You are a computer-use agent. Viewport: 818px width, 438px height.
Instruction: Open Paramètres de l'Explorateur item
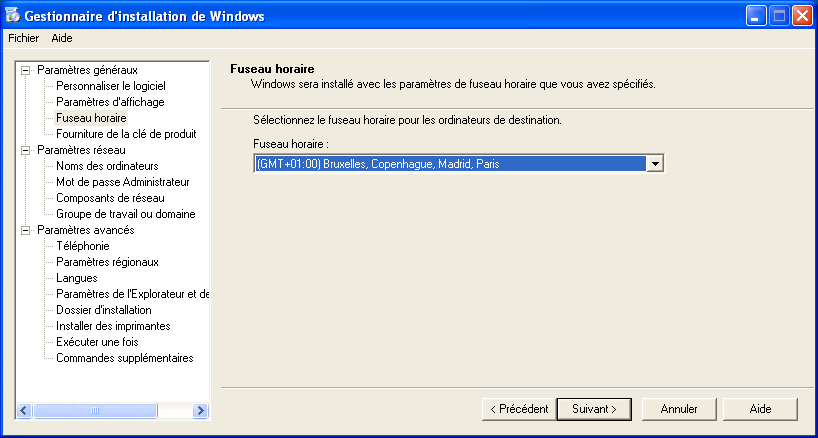(133, 294)
